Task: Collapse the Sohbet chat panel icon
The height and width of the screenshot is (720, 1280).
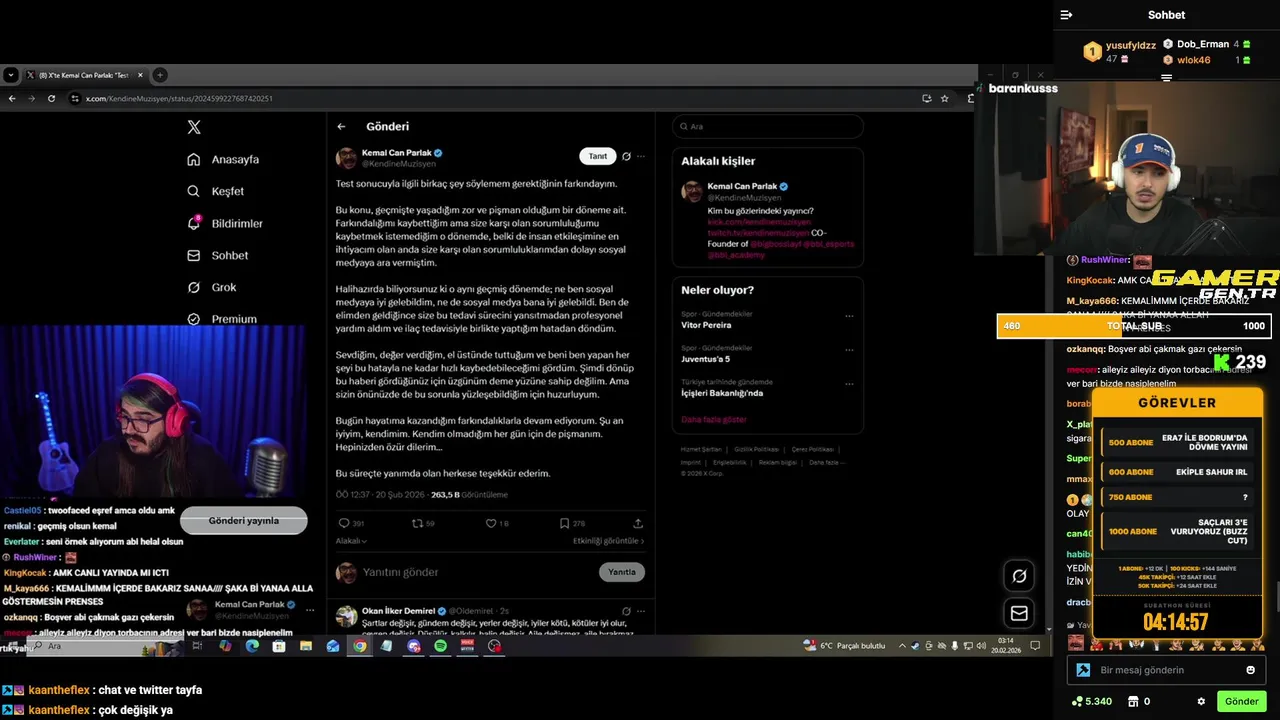Action: (1066, 15)
